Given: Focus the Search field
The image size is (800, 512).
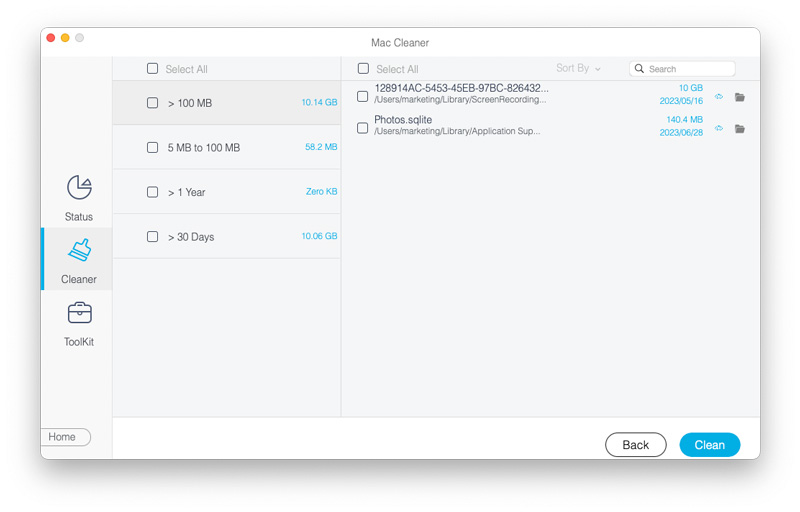Looking at the screenshot, I should tap(682, 68).
